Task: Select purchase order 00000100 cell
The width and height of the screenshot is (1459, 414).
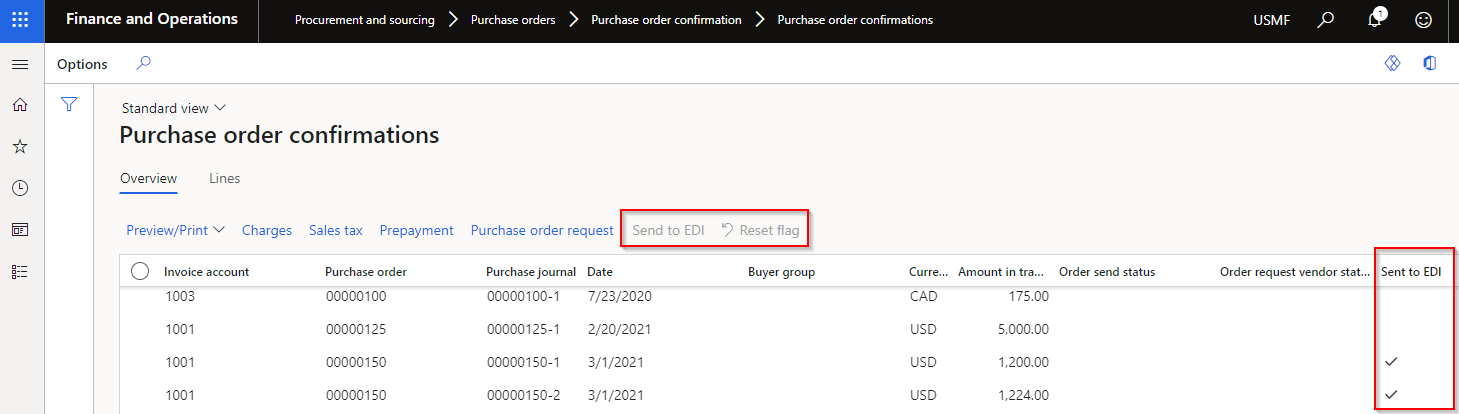Action: tap(356, 296)
